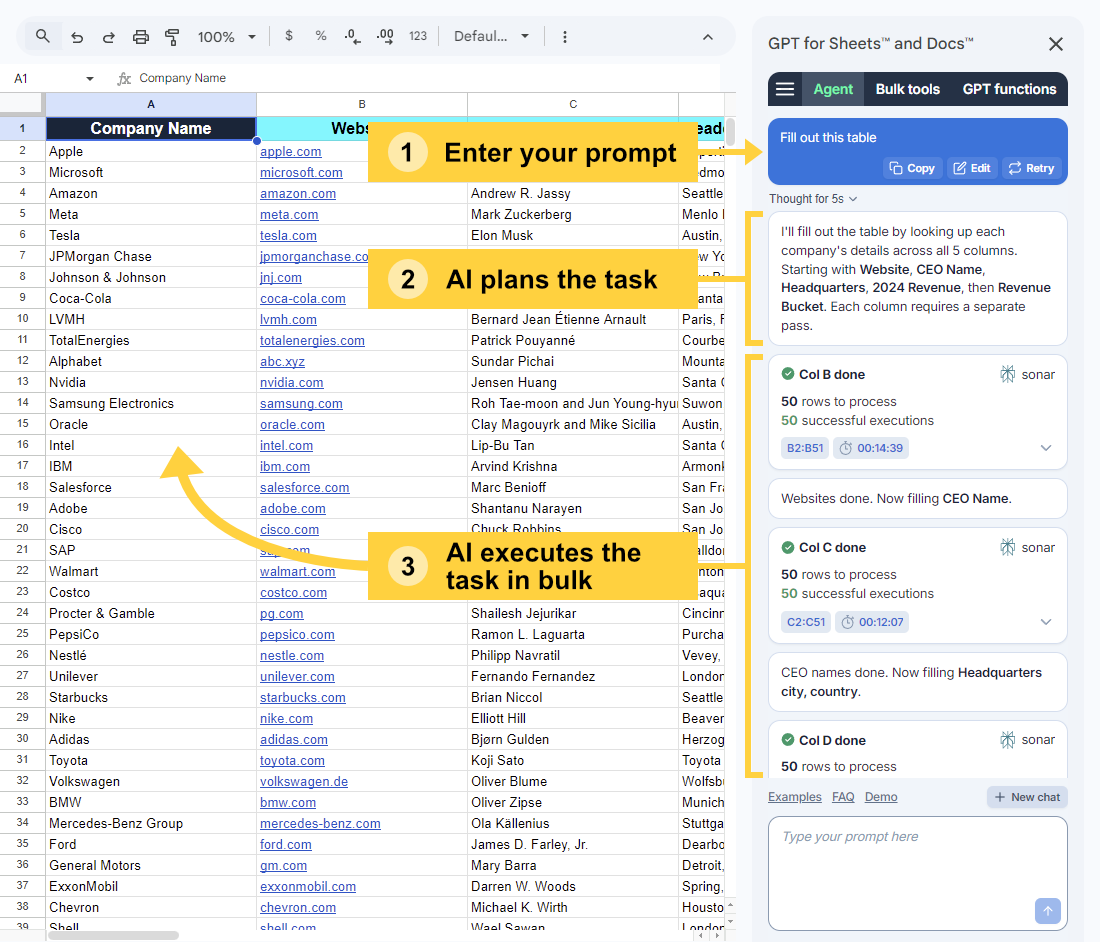
Task: Open the zoom level 100% dropdown
Action: click(x=226, y=36)
